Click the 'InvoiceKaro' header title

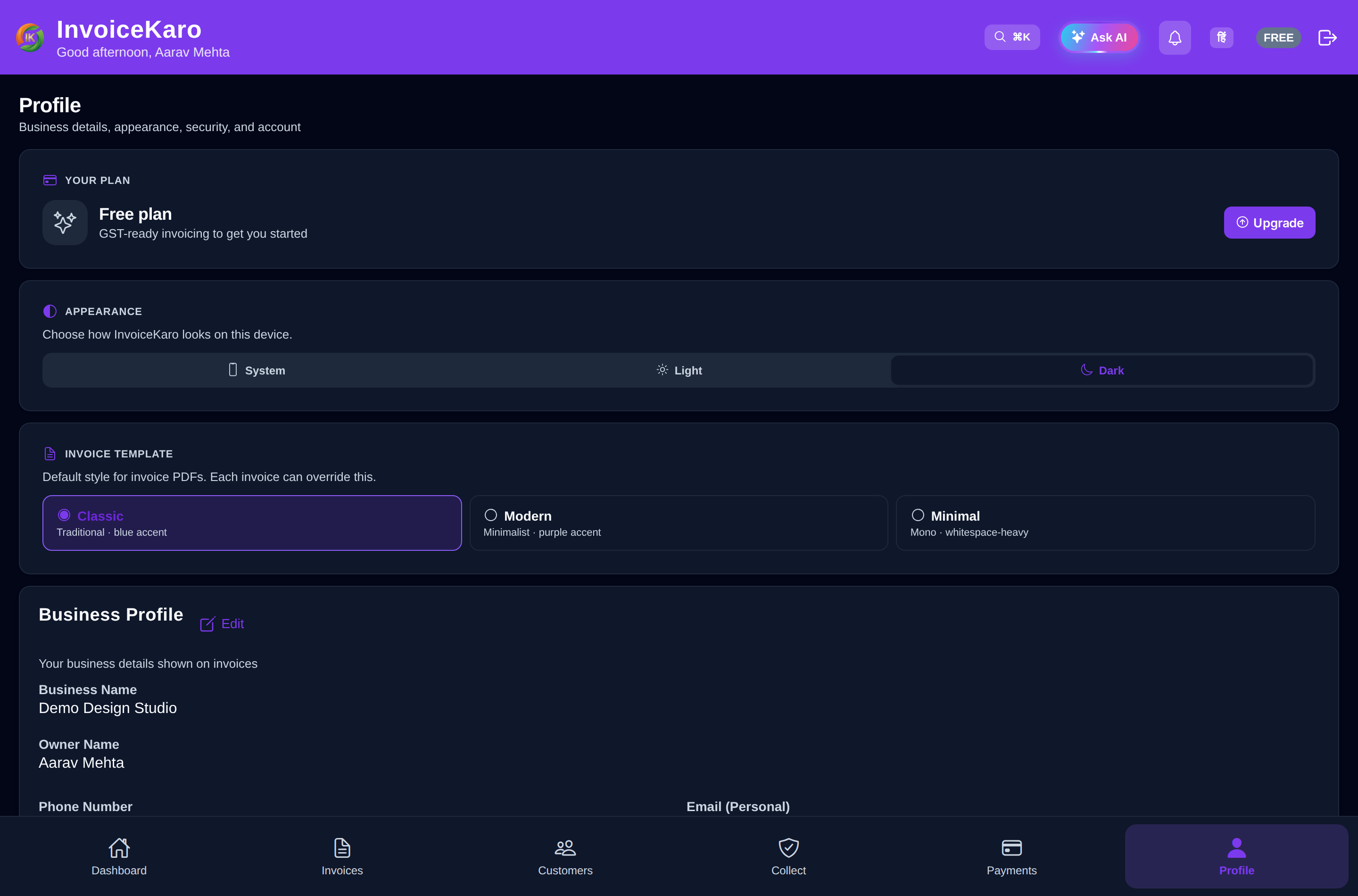point(129,29)
